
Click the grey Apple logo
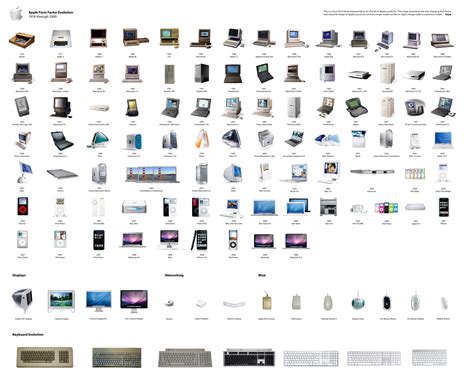coord(16,13)
